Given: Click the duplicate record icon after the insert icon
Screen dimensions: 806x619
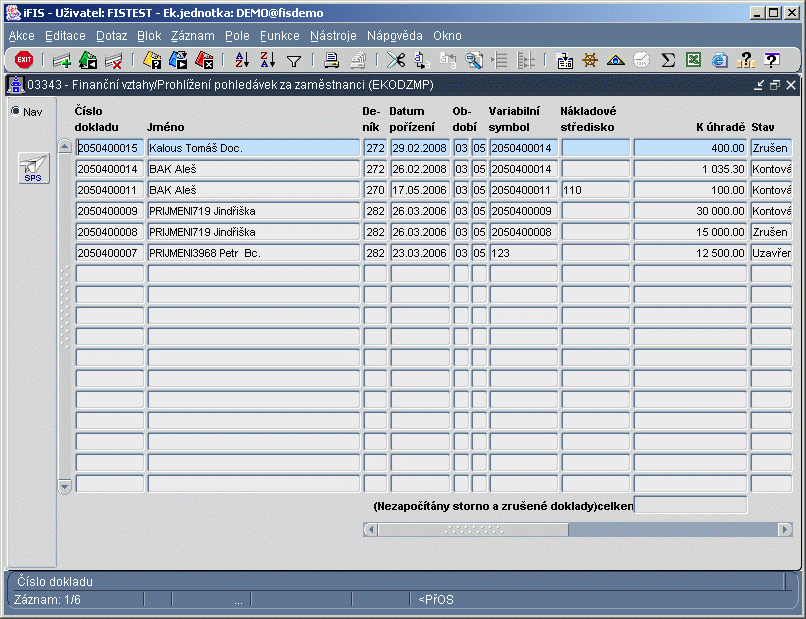Looking at the screenshot, I should point(88,60).
